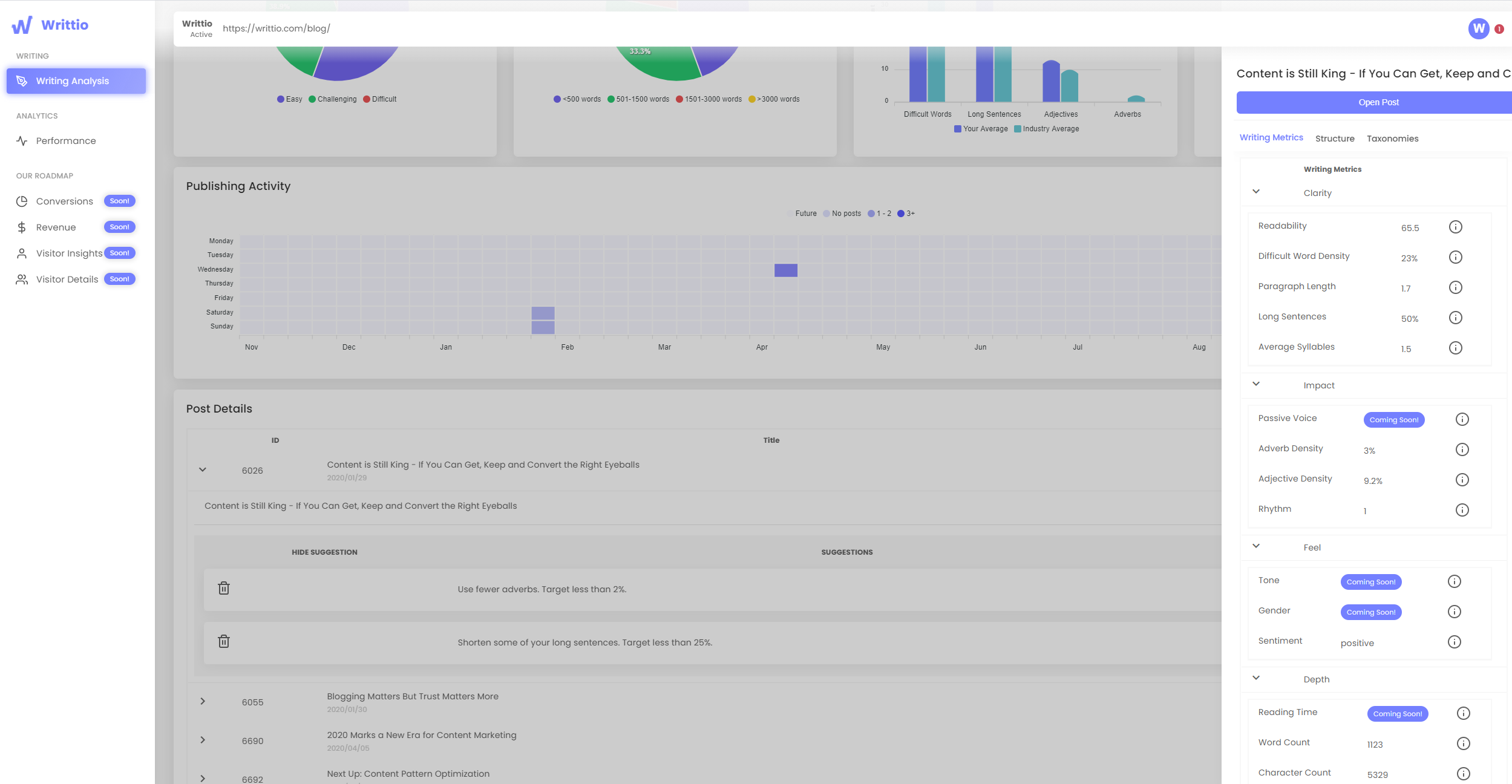Click the Writtio logo icon
Image resolution: width=1512 pixels, height=784 pixels.
coord(22,25)
